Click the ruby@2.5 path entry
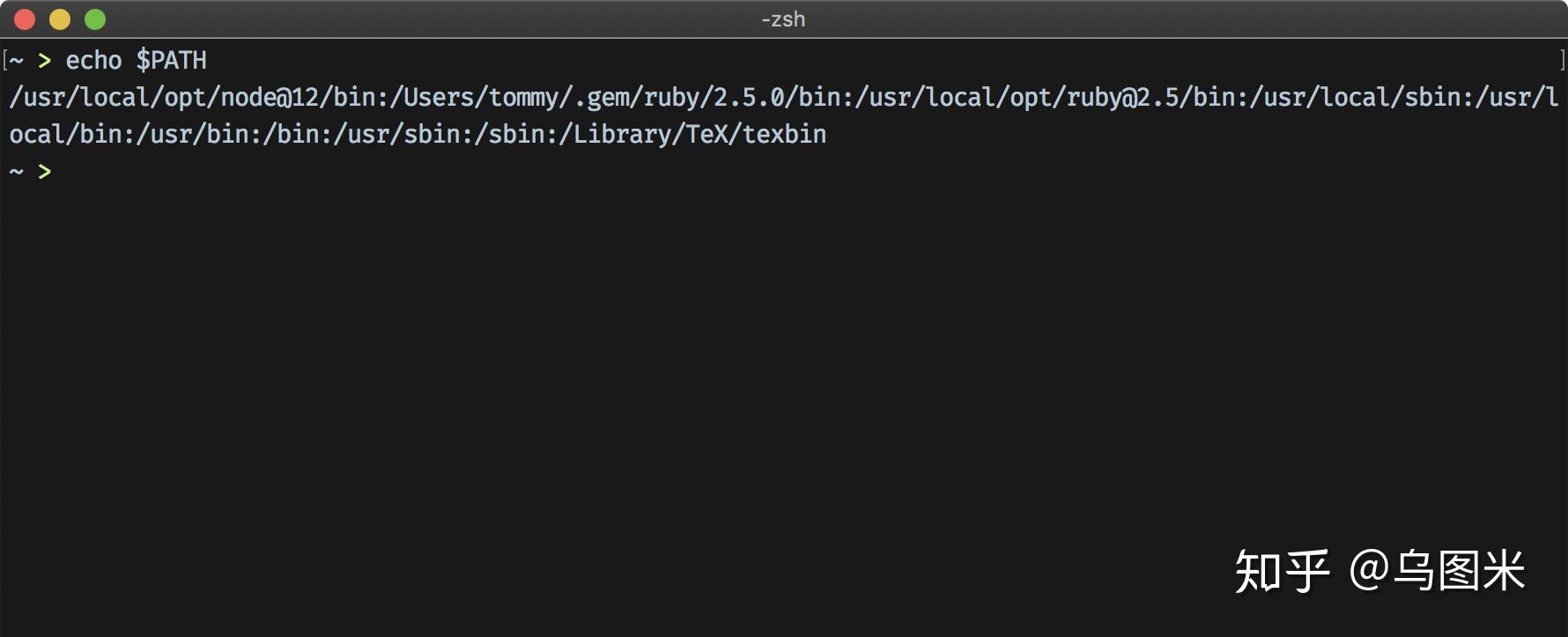 (1121, 97)
